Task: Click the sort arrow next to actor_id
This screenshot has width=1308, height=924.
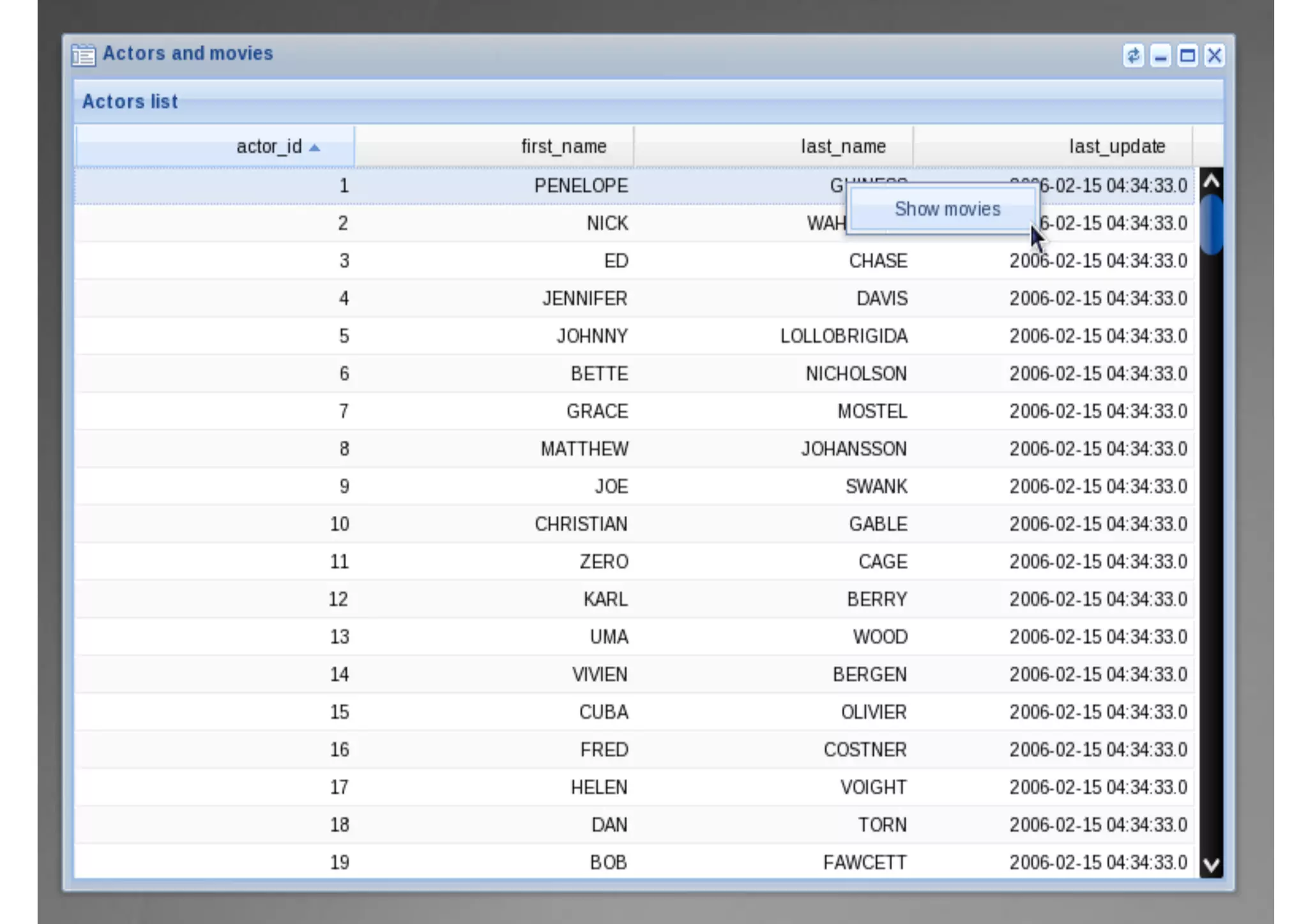Action: click(x=314, y=148)
